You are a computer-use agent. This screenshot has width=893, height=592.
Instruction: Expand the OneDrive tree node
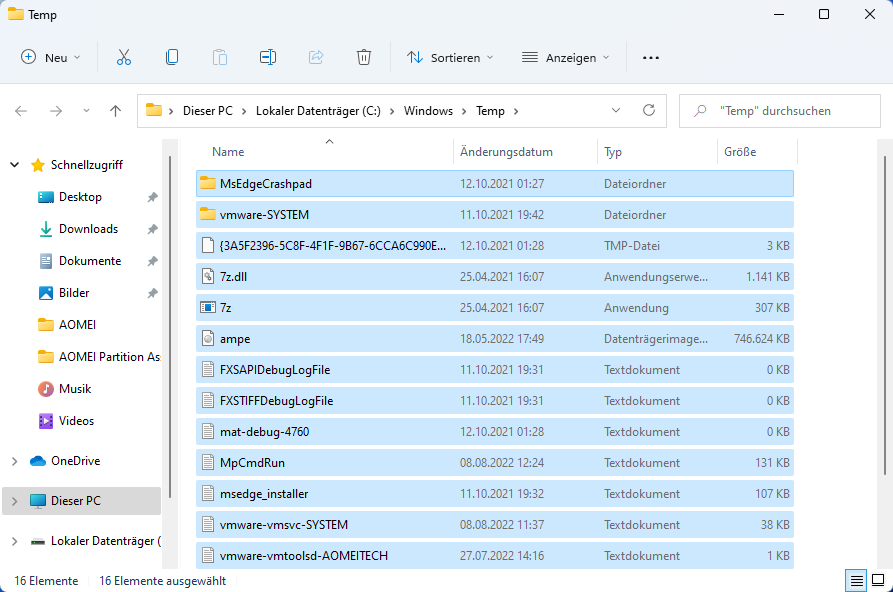point(14,461)
